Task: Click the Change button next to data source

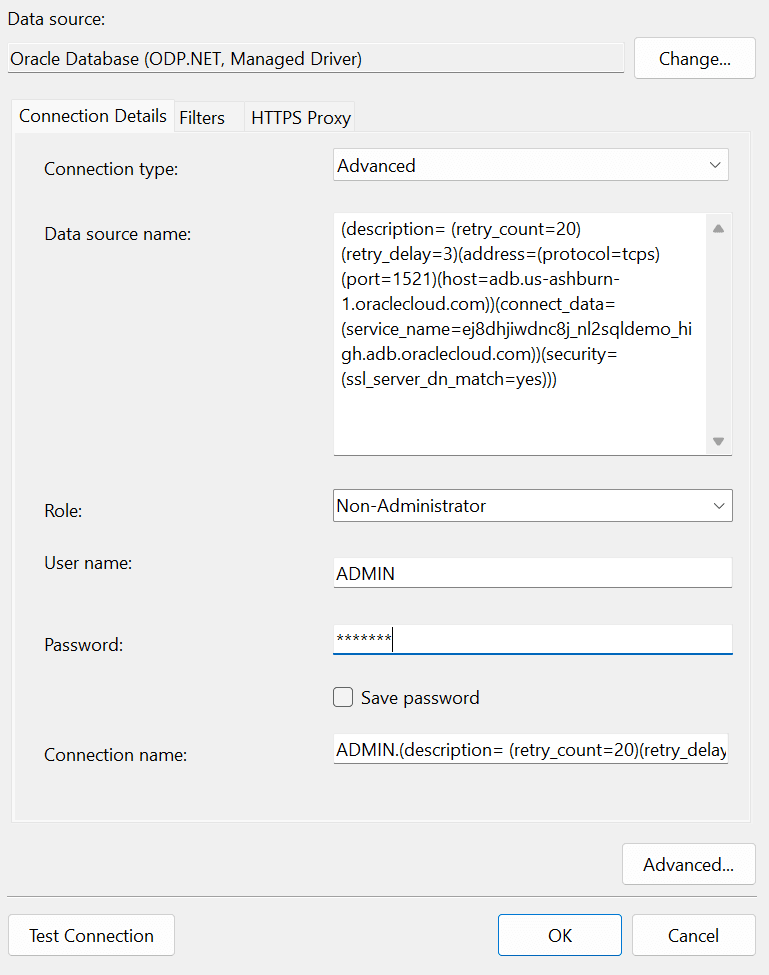Action: click(x=694, y=58)
